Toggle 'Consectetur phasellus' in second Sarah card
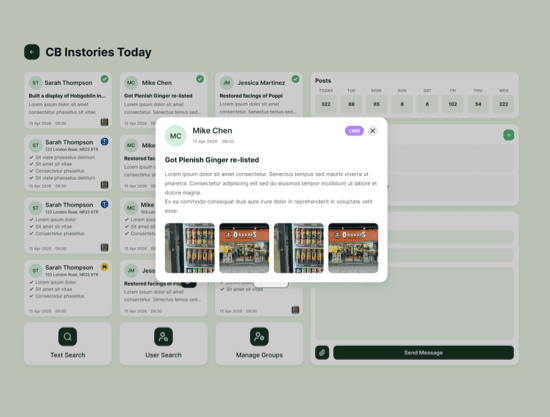The image size is (550, 417). tap(57, 171)
